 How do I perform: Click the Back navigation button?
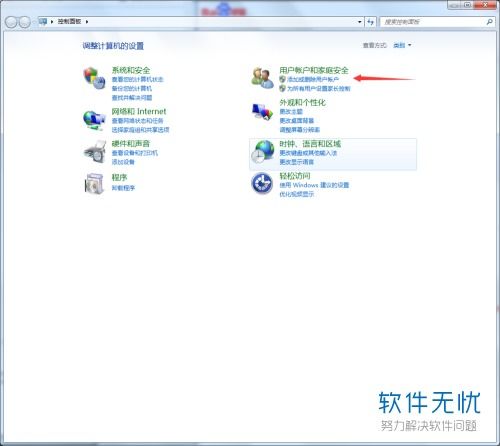(11, 22)
